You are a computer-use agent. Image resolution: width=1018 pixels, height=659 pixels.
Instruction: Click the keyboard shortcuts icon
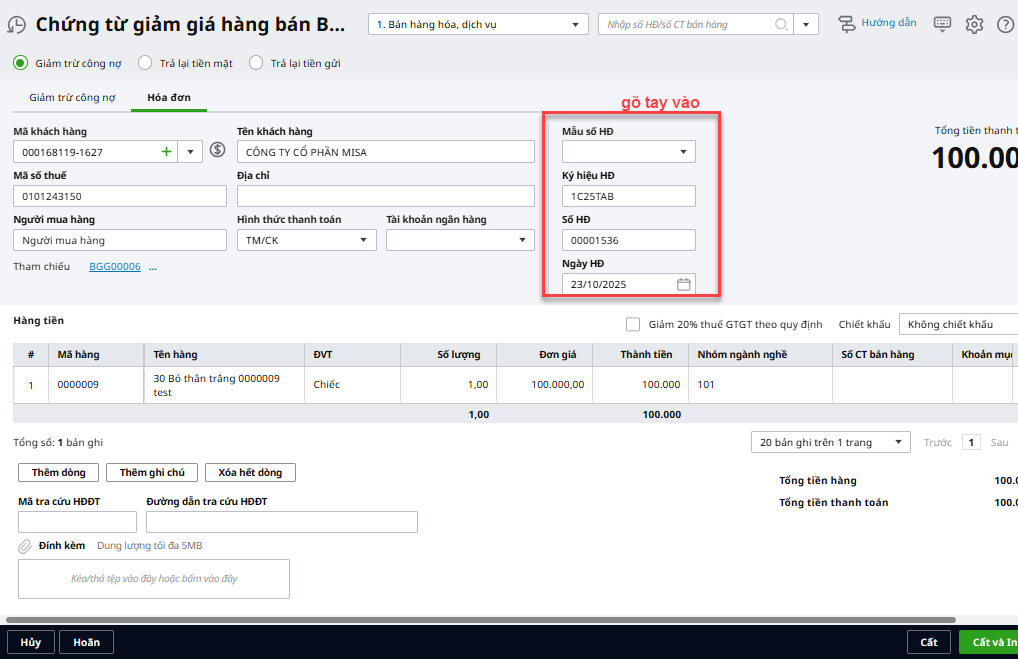click(942, 24)
